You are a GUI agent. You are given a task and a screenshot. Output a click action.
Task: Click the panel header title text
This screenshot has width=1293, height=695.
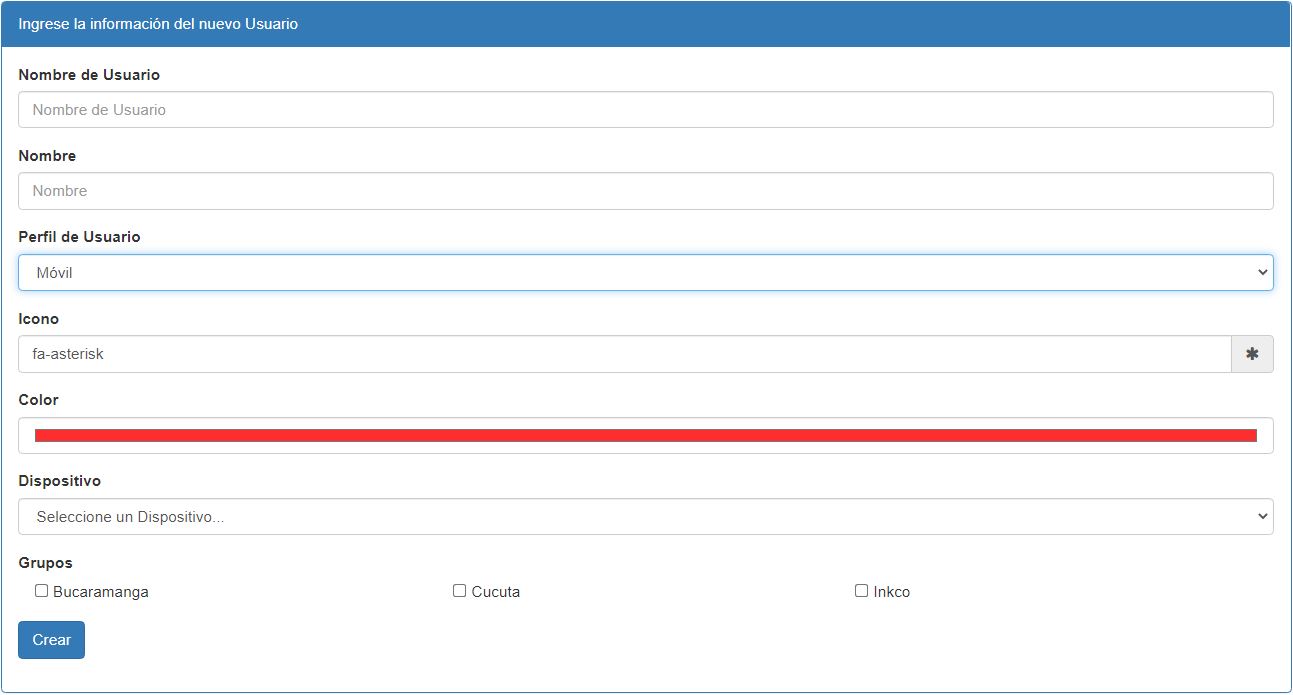[158, 24]
